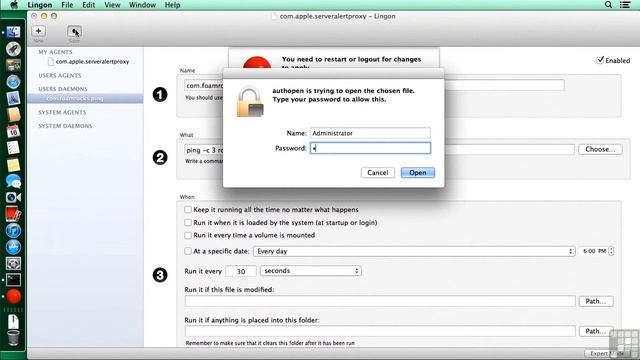Click the Password field in dialog
This screenshot has height=360, width=640.
point(370,148)
